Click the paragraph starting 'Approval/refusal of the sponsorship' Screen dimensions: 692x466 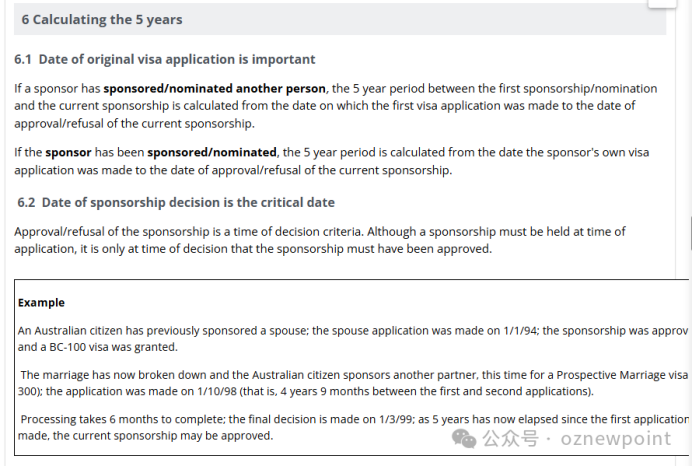point(320,240)
